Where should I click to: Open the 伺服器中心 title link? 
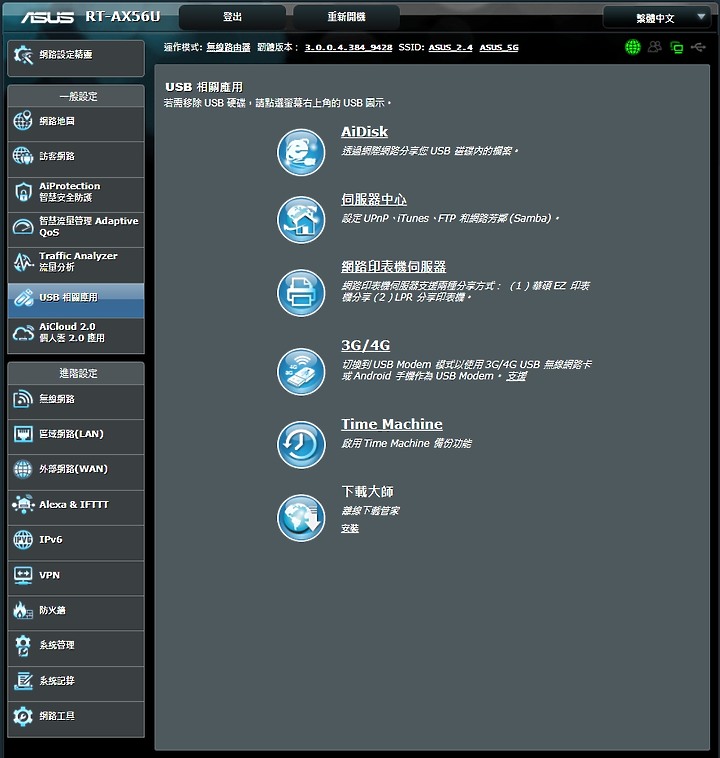374,199
